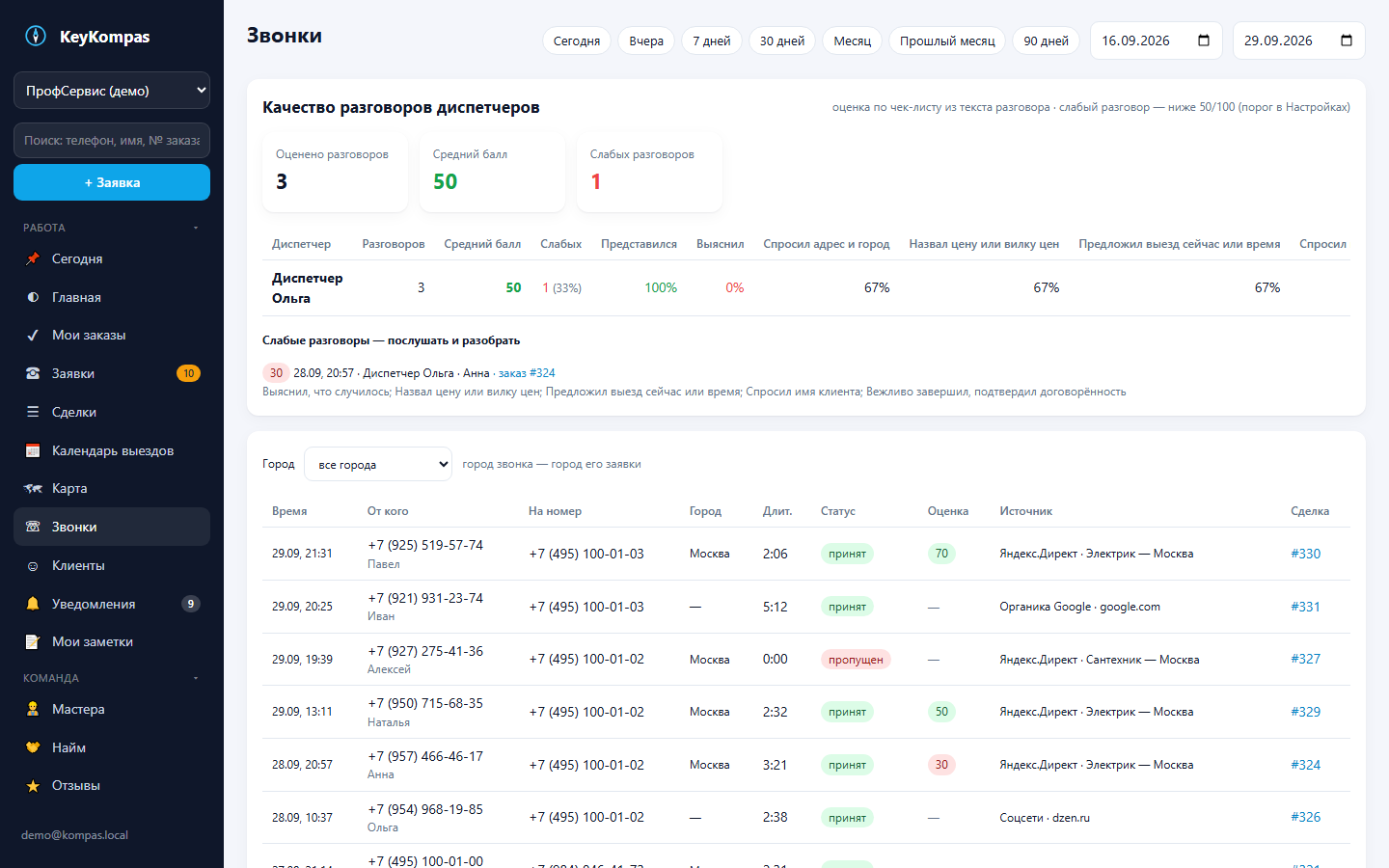Viewport: 1389px width, 868px height.
Task: Click the half-circle icon next to Главная
Action: [33, 297]
